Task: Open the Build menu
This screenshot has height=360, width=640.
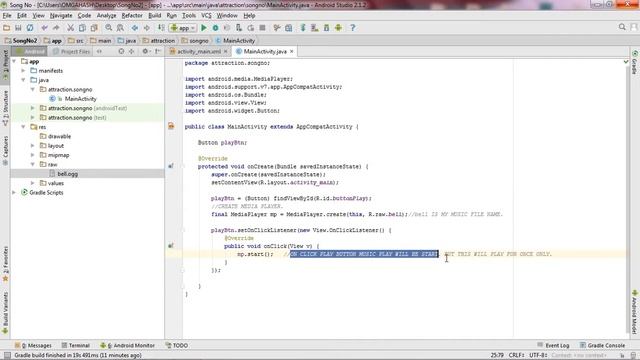Action: click(154, 16)
